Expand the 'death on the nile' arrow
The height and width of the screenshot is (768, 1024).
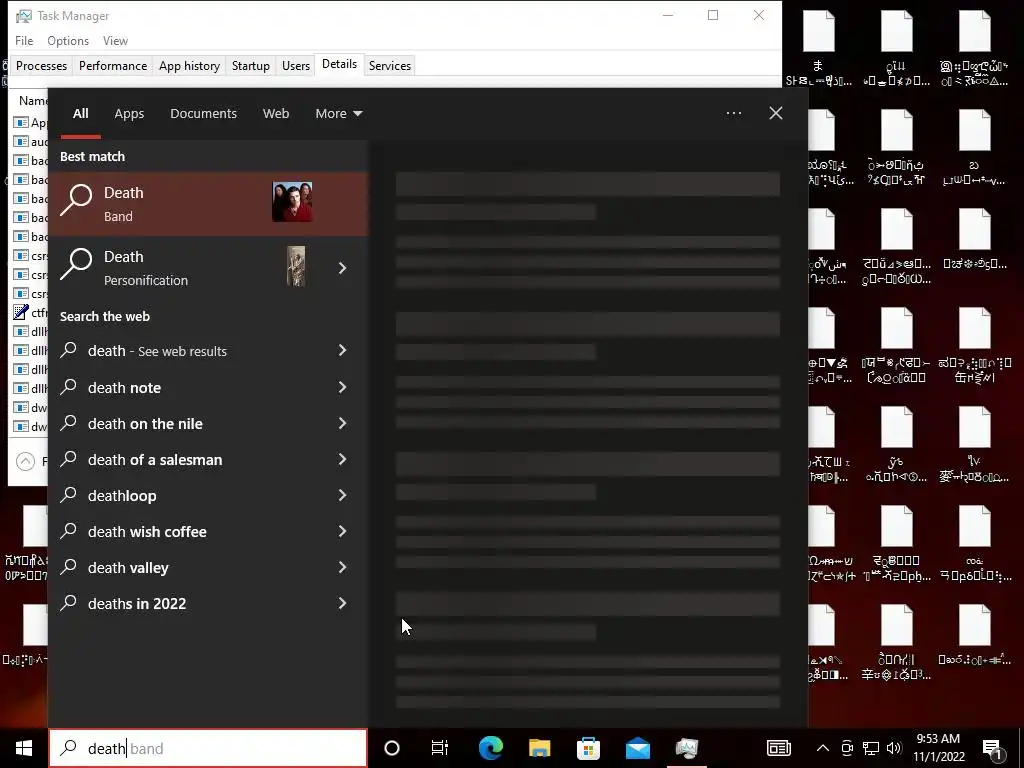(342, 423)
